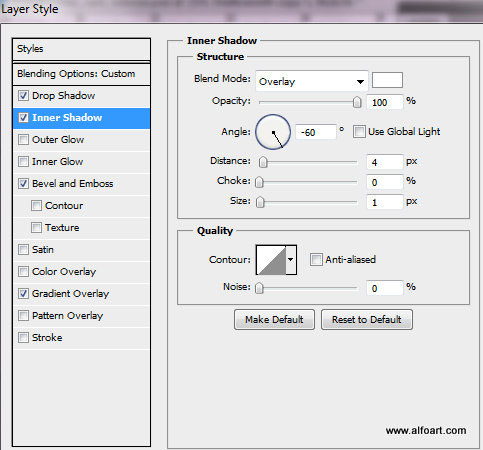Enable the Anti-aliased checkbox

(x=316, y=259)
